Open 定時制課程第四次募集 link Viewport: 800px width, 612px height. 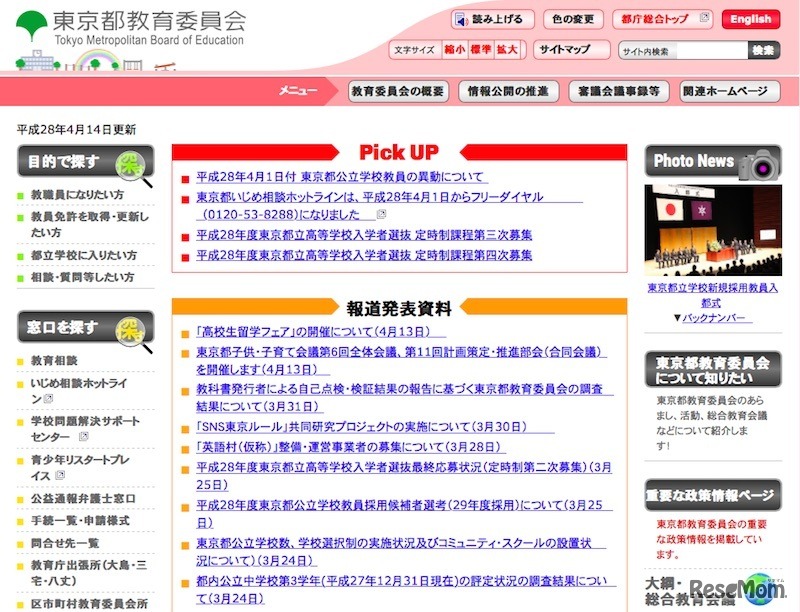click(364, 255)
